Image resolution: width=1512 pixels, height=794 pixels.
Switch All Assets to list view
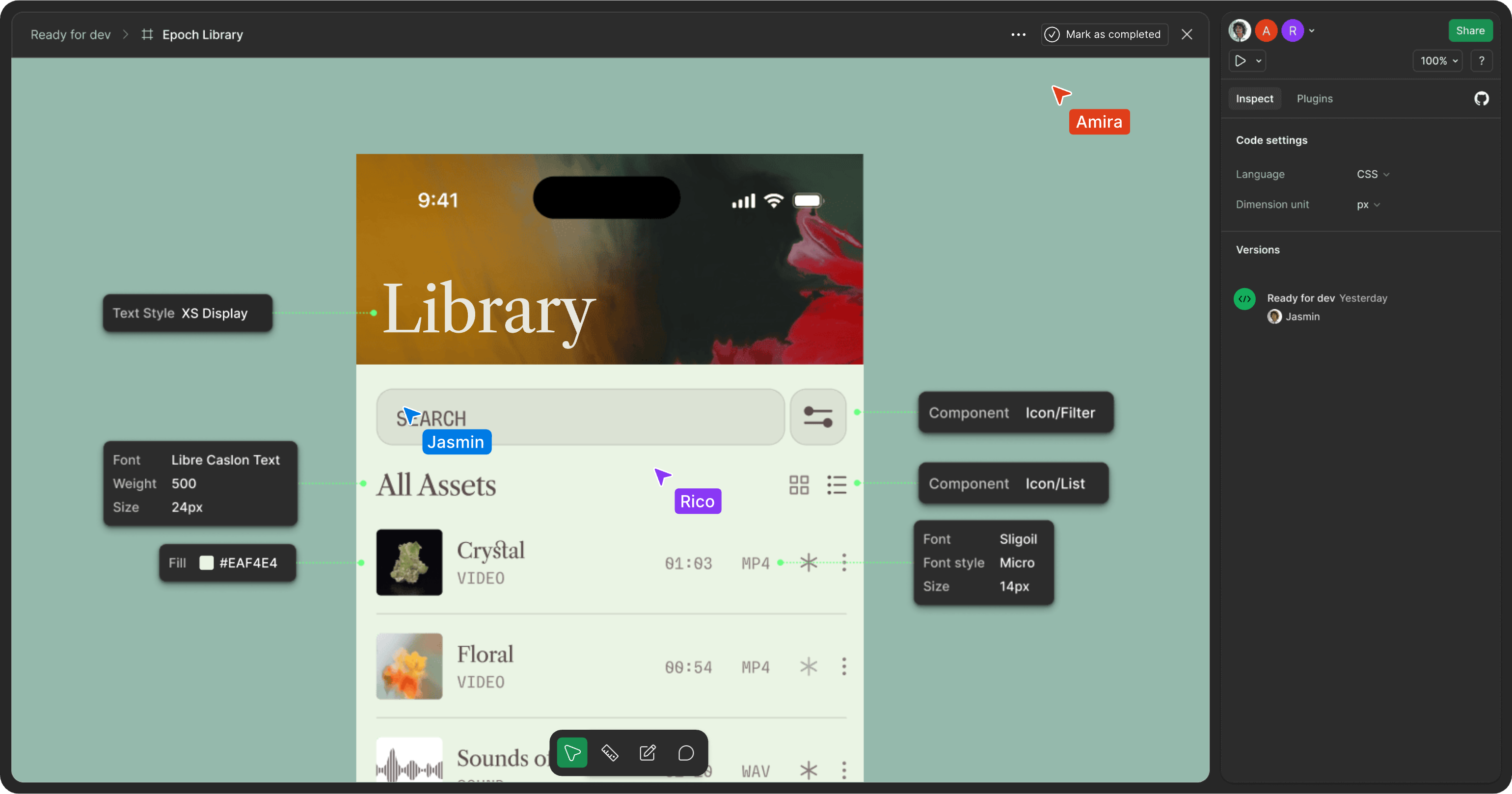coord(837,484)
